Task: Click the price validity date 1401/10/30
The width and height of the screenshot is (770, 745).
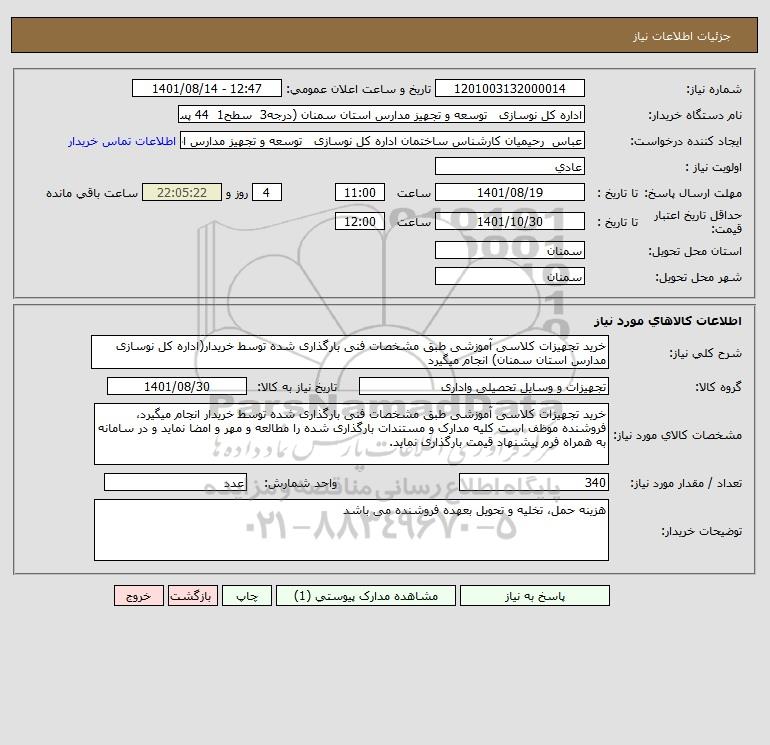Action: click(x=510, y=221)
